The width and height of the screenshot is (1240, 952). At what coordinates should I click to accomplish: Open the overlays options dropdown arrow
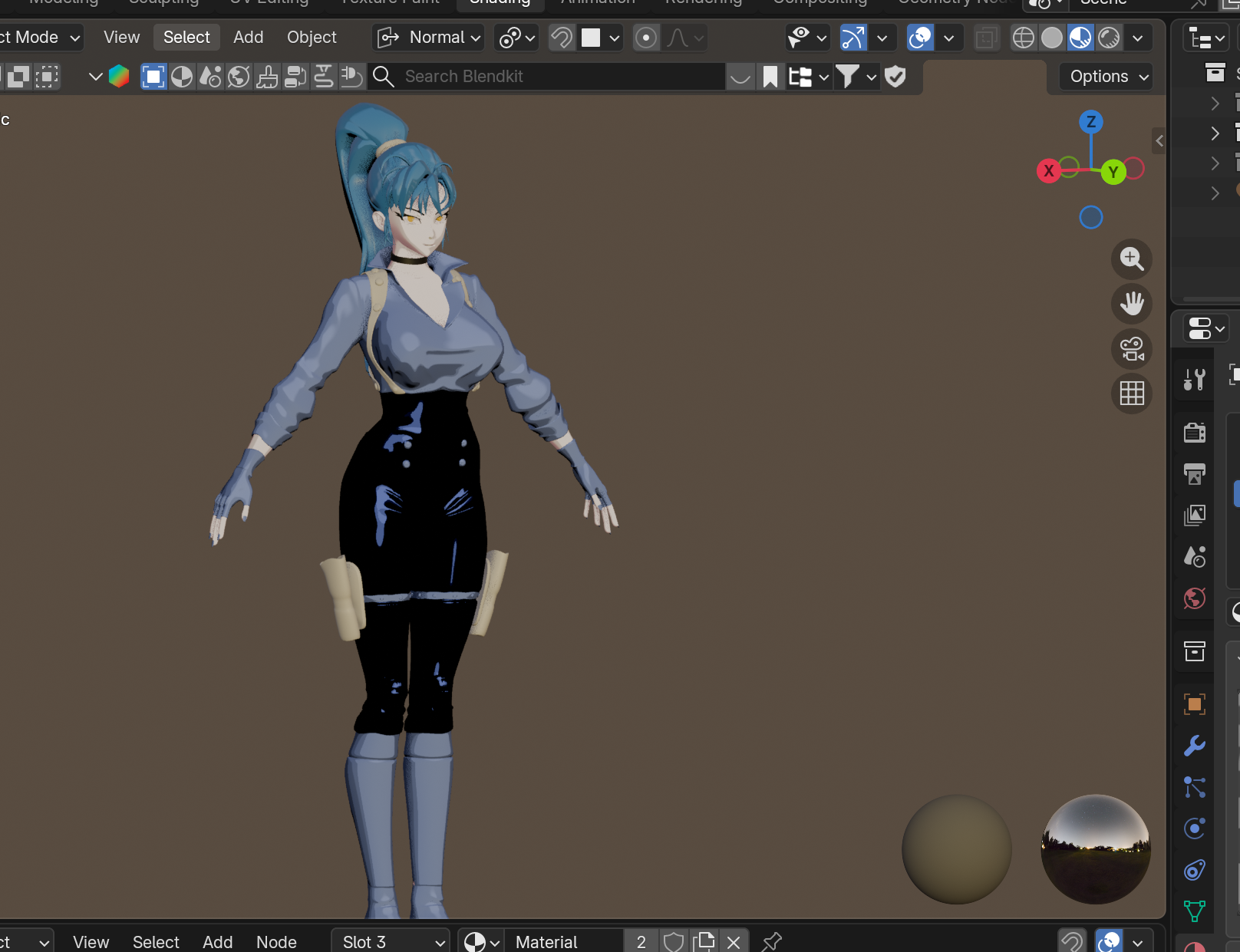coord(949,38)
